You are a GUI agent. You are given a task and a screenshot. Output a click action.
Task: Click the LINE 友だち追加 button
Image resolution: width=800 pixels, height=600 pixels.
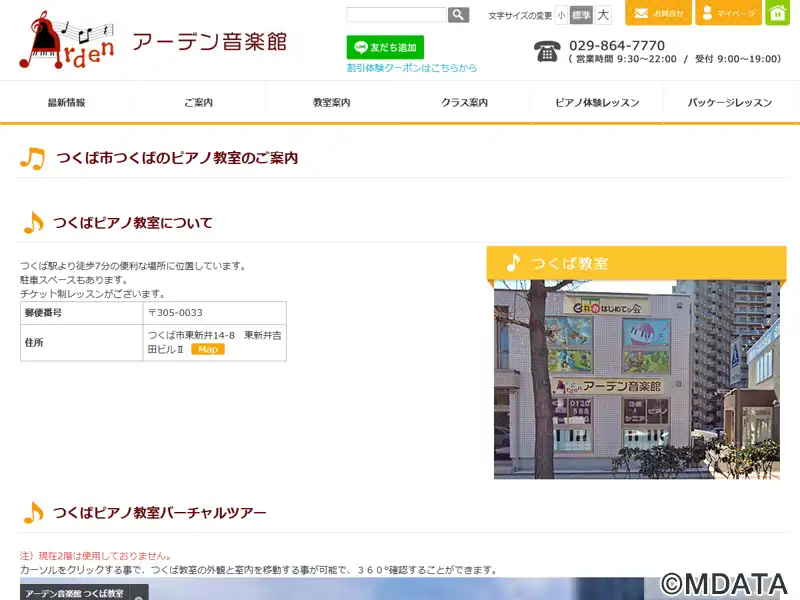coord(385,47)
